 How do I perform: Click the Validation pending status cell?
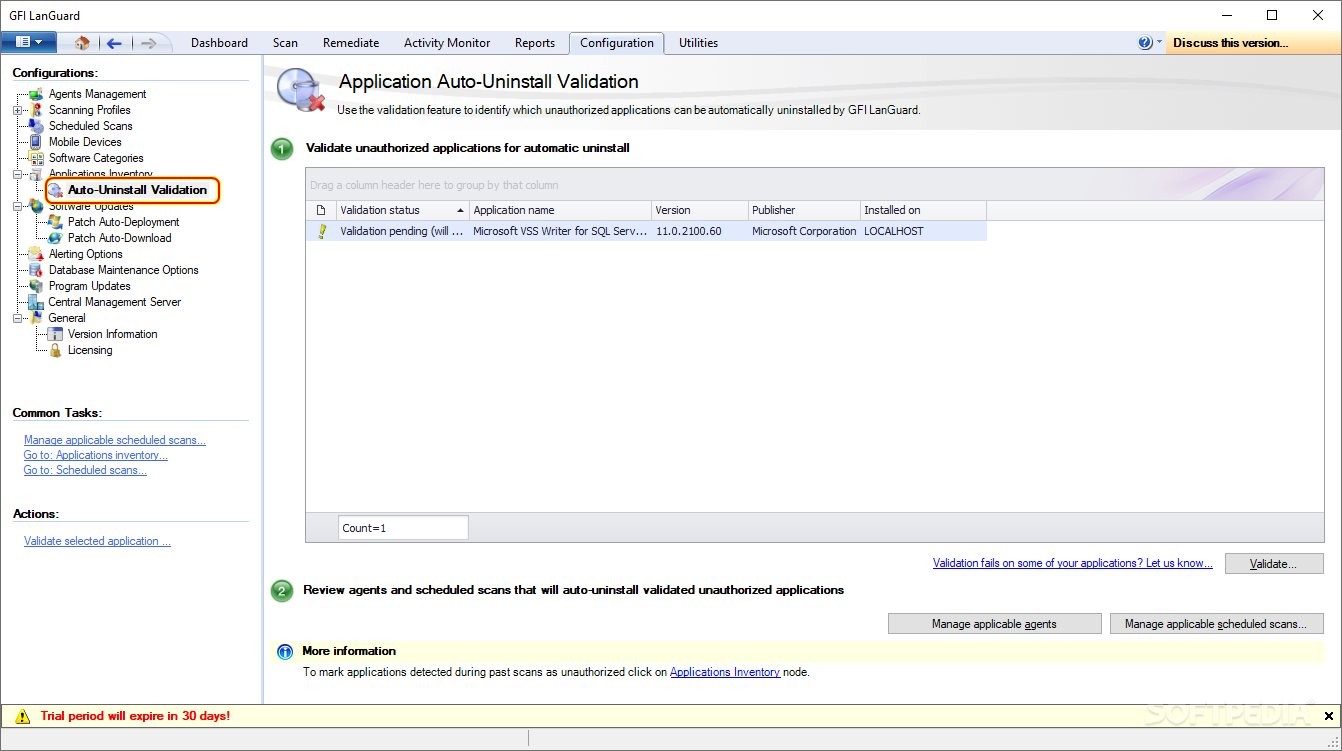[402, 231]
